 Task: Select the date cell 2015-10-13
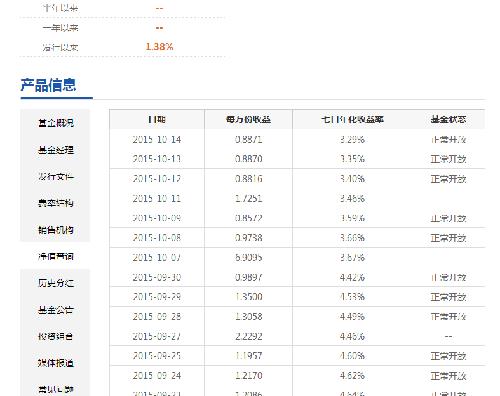click(157, 159)
